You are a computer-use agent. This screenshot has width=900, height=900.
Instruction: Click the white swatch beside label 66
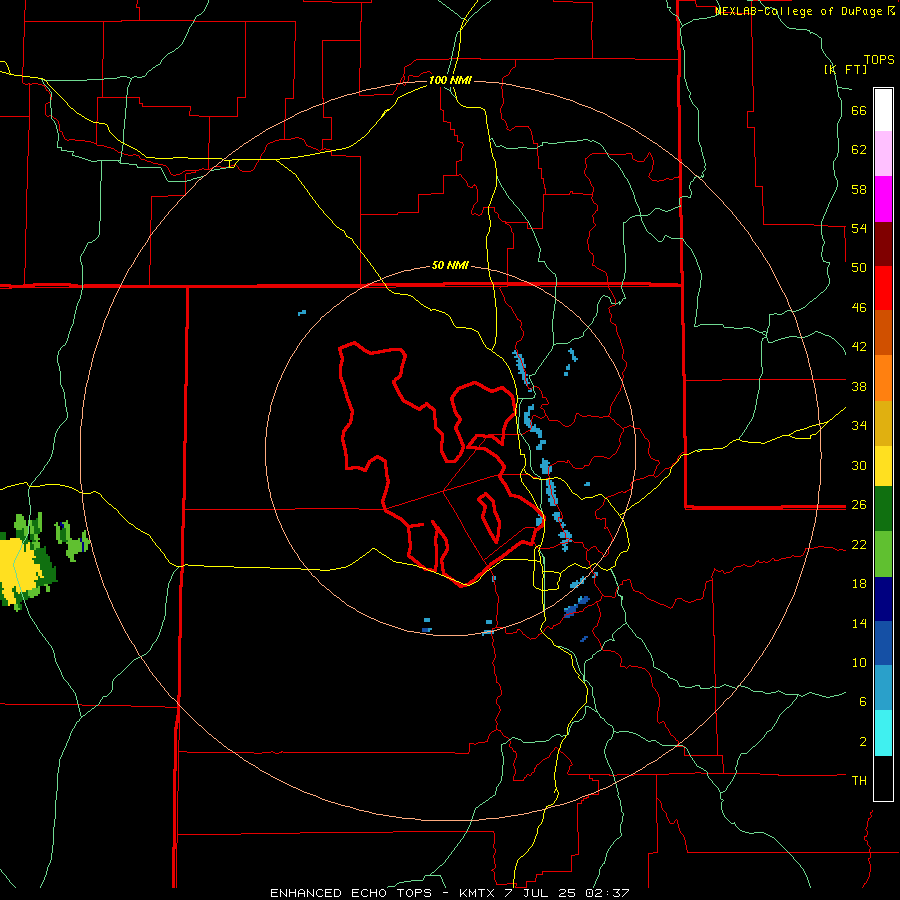click(883, 110)
